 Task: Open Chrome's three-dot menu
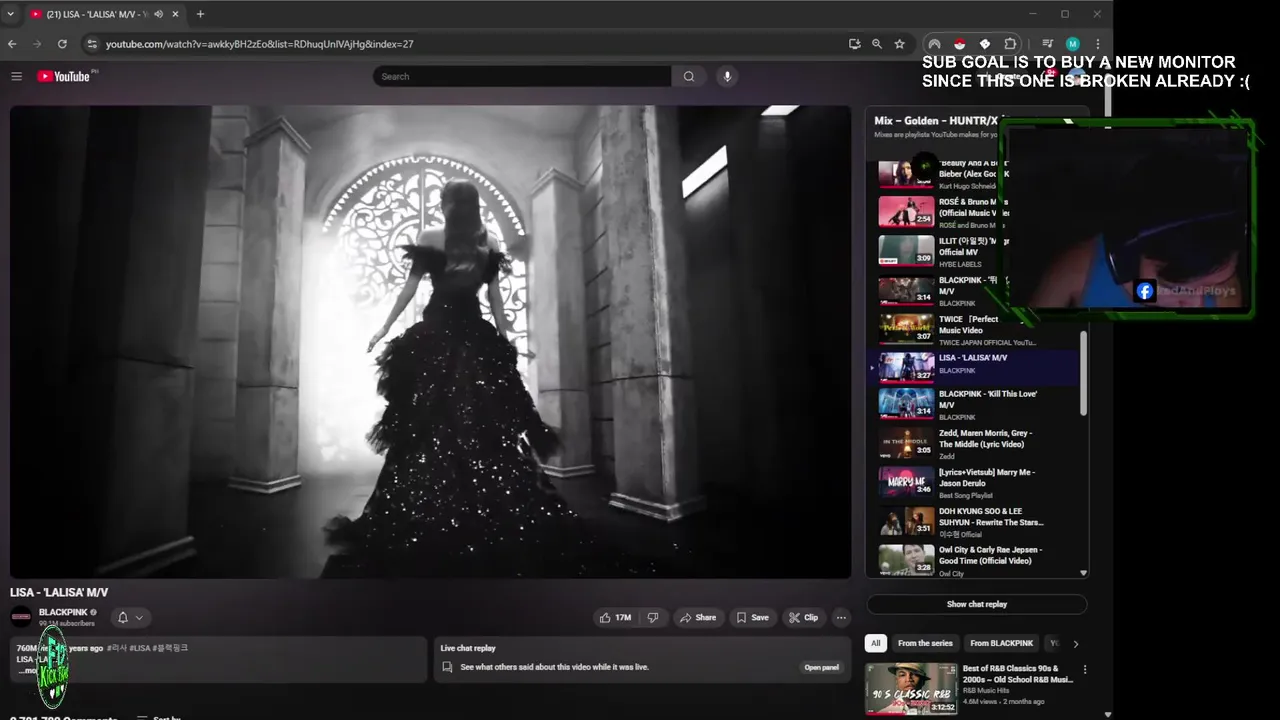pos(1097,44)
